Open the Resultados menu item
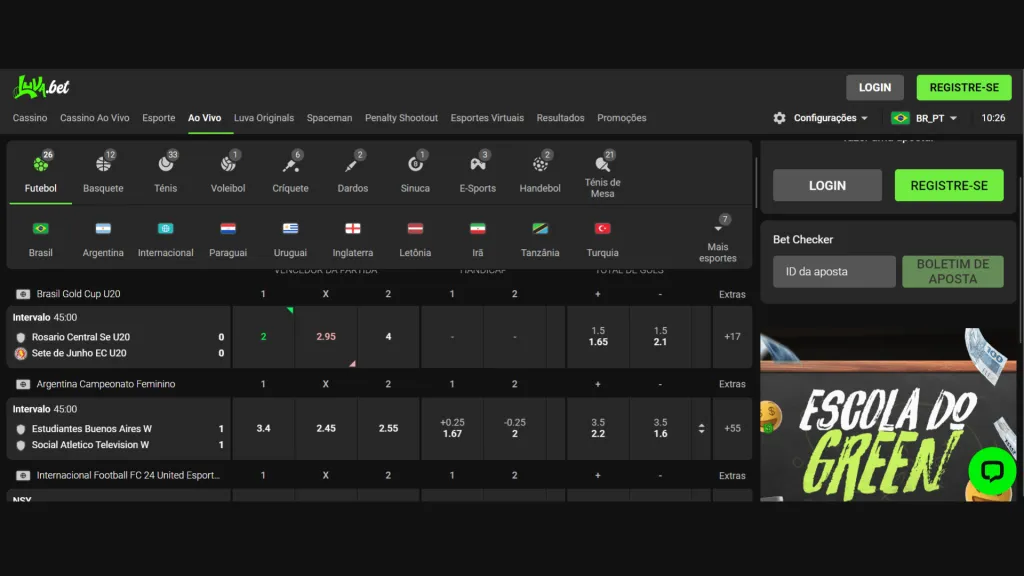Viewport: 1024px width, 576px height. (560, 118)
